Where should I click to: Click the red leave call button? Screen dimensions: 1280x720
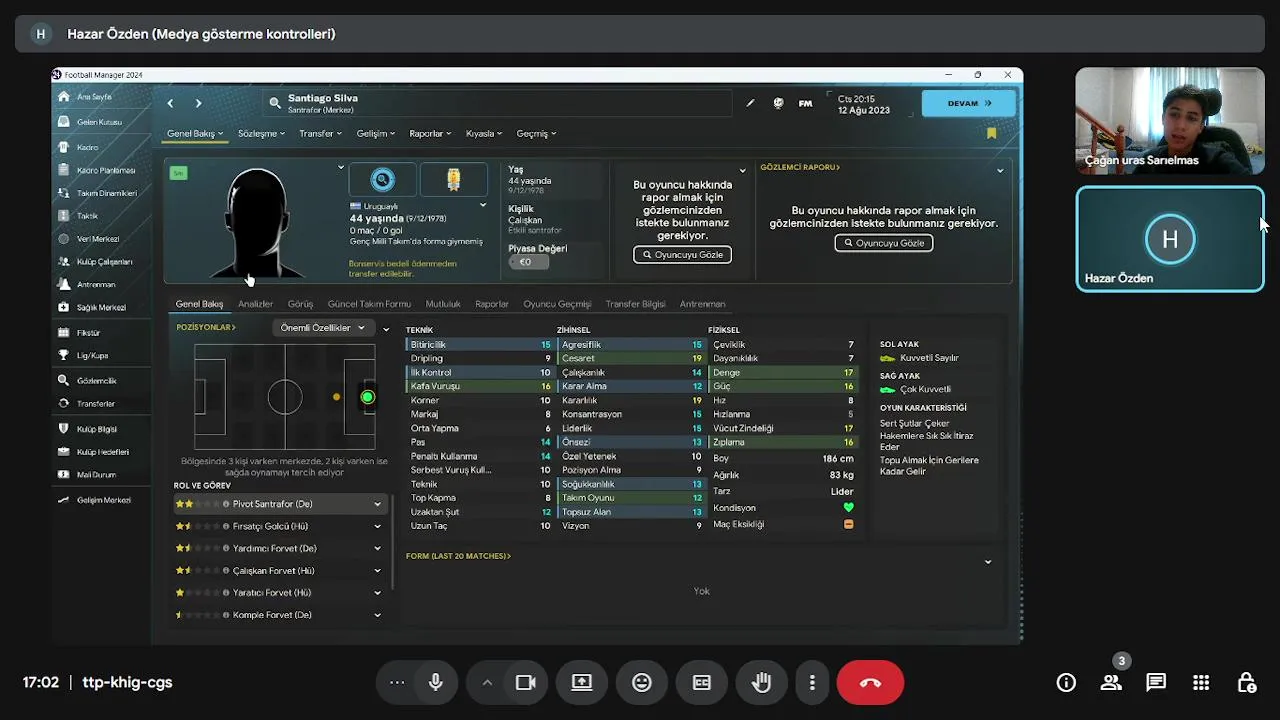(870, 683)
